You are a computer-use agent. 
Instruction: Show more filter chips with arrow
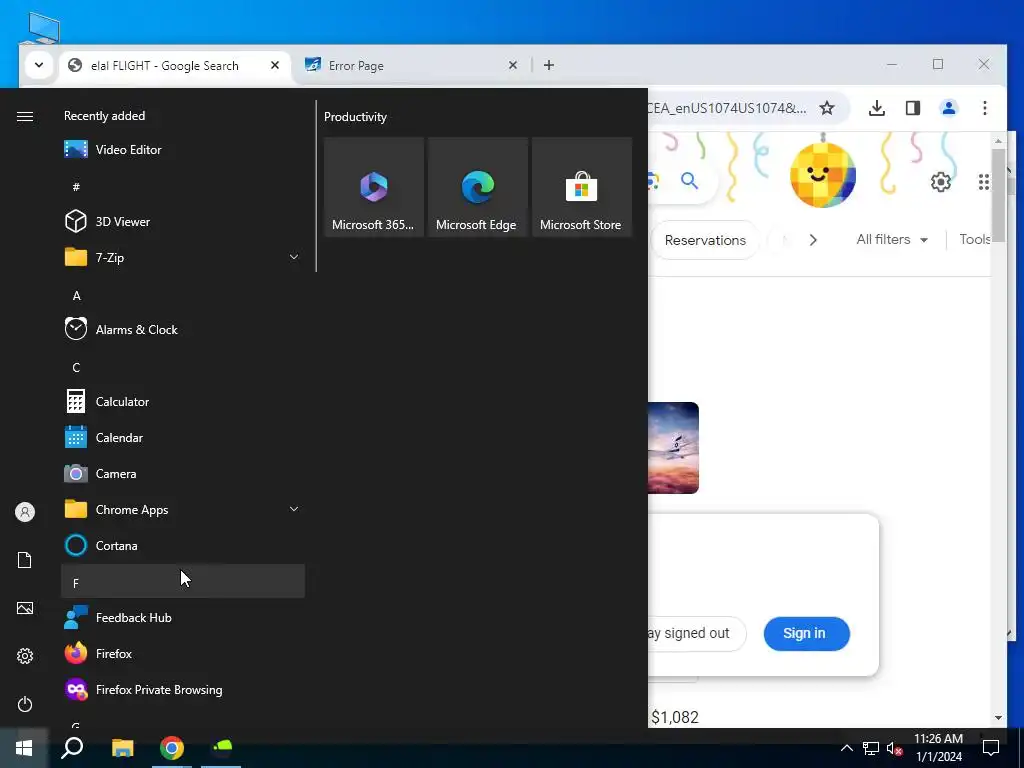click(x=813, y=240)
